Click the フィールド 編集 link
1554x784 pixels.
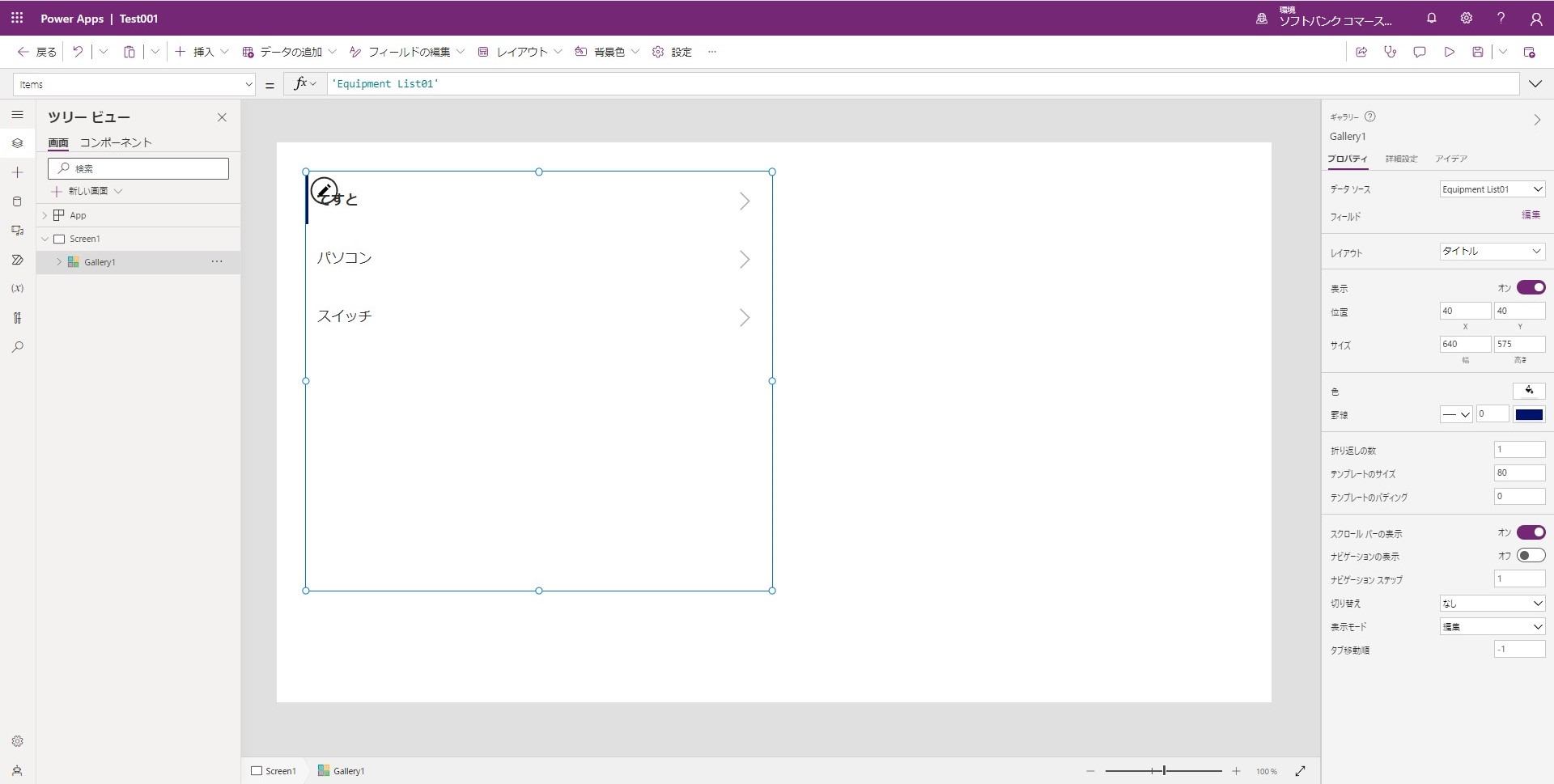coord(1531,215)
